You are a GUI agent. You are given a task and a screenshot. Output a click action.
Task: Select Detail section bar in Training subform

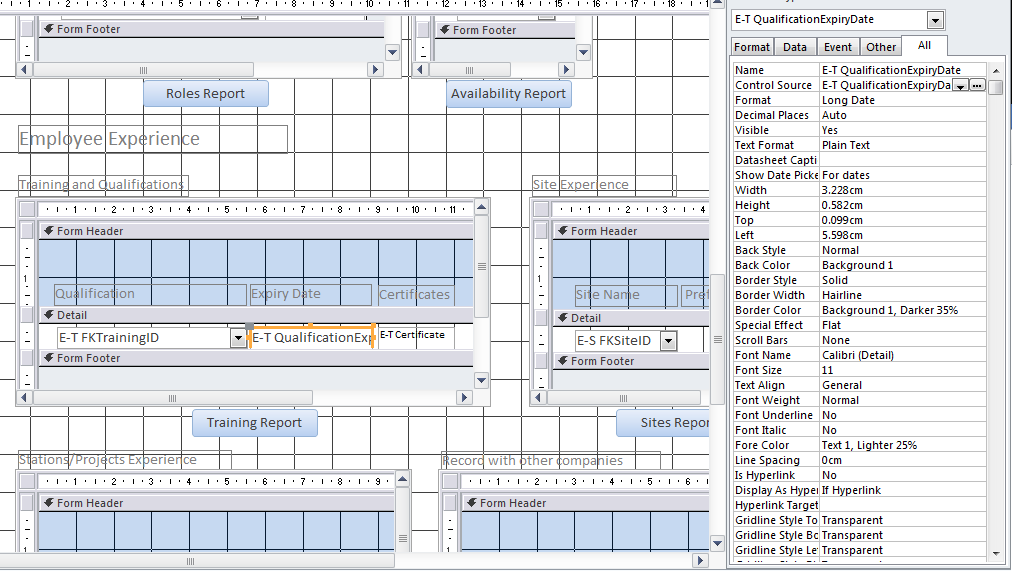tap(256, 316)
